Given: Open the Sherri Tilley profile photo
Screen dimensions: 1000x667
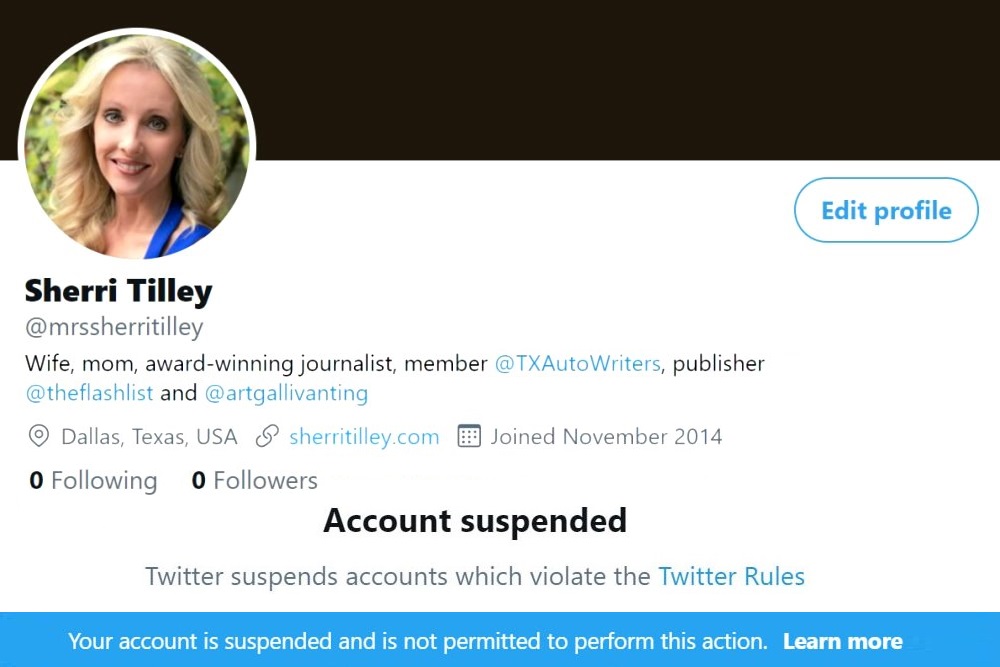Looking at the screenshot, I should tap(137, 146).
